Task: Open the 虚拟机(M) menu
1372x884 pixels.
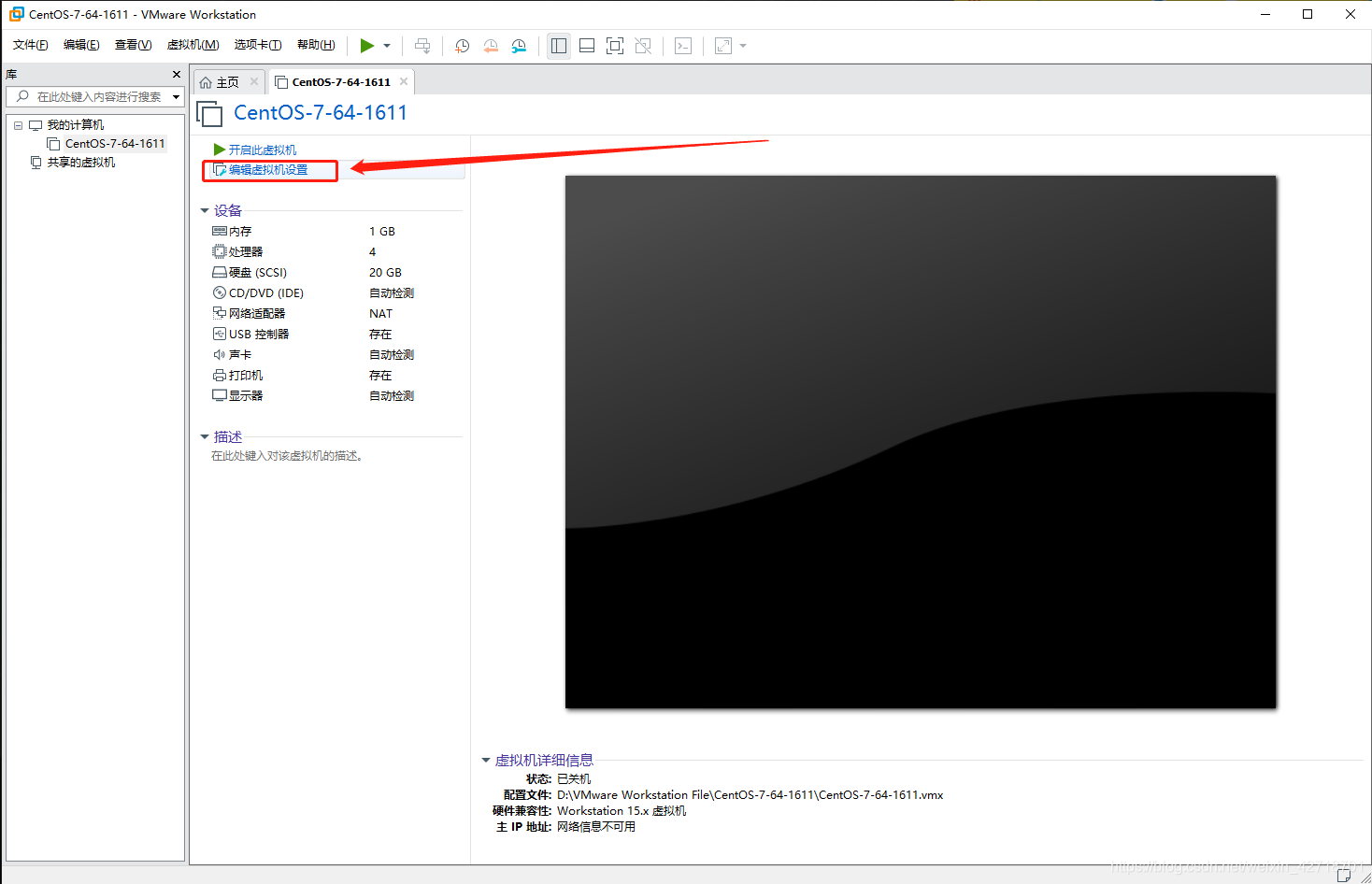Action: tap(193, 45)
